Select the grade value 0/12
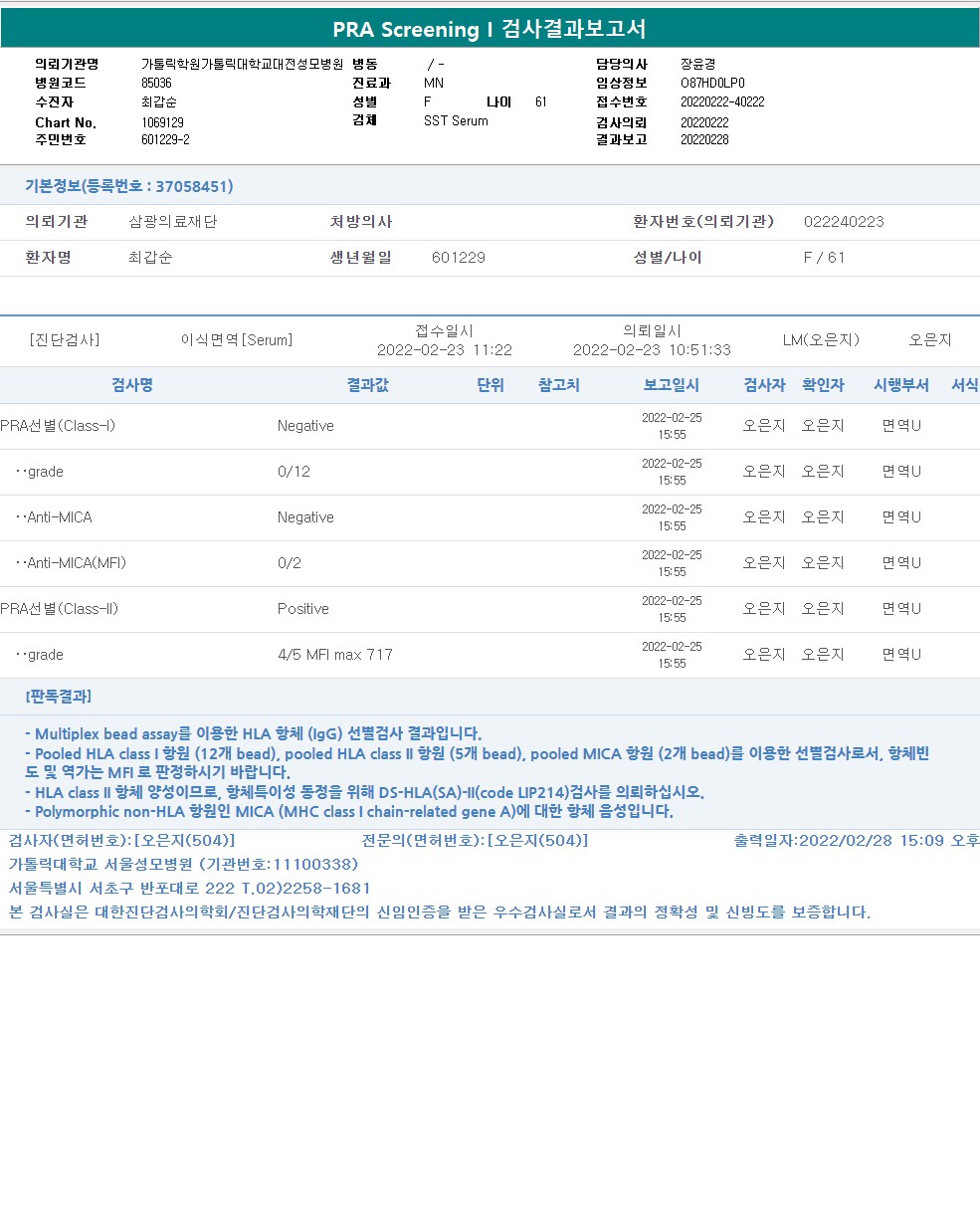 294,472
